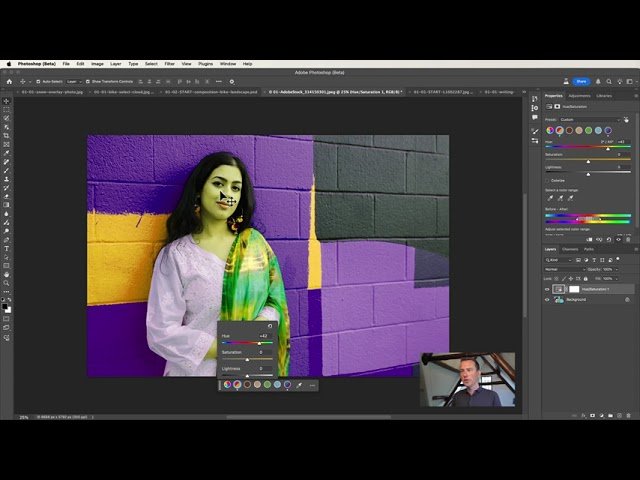
Task: Toggle Show Transform Controls checkbox
Action: [88, 82]
